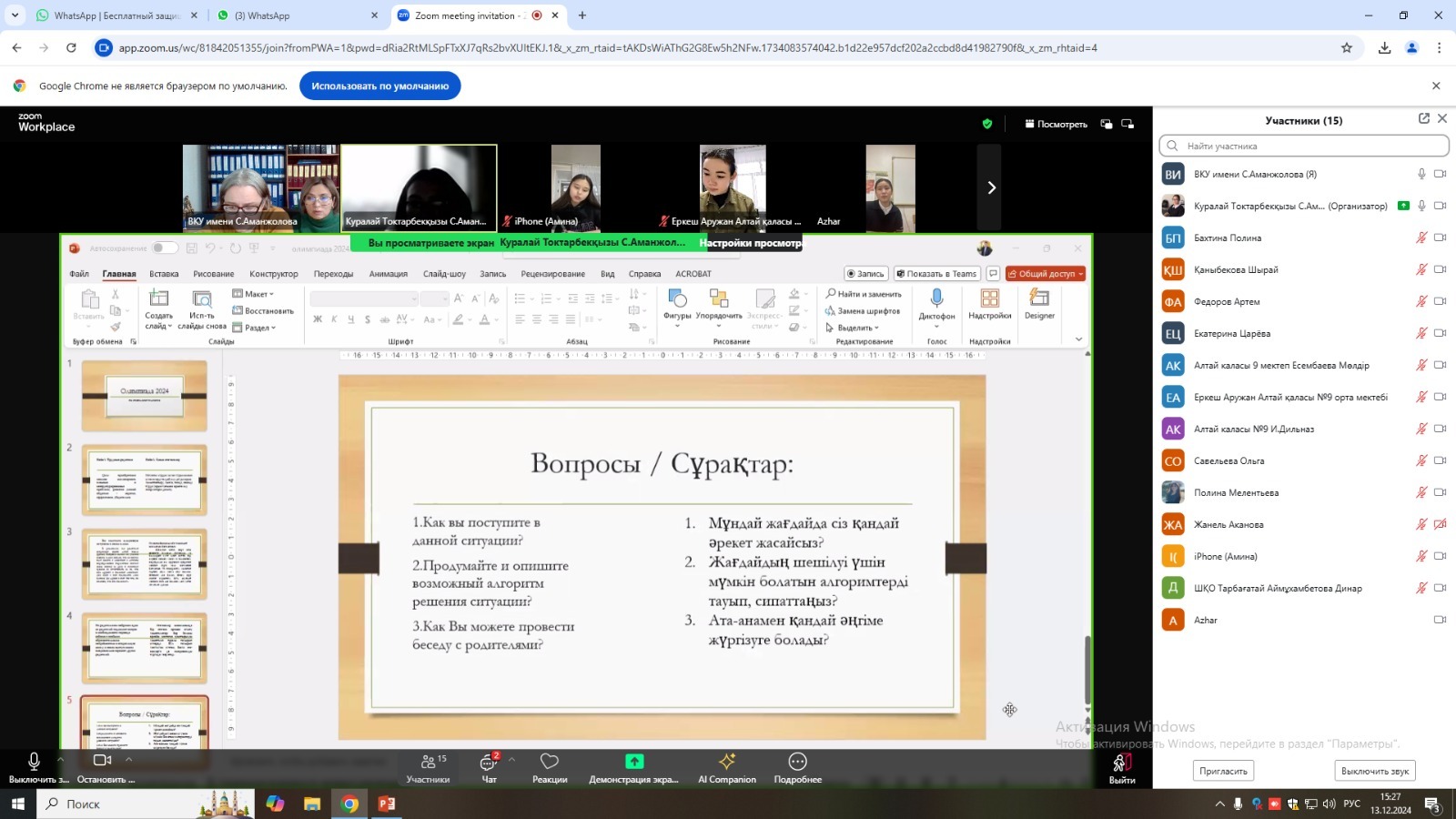The width and height of the screenshot is (1456, 819).
Task: Stop video using the camera button
Action: coord(102,762)
